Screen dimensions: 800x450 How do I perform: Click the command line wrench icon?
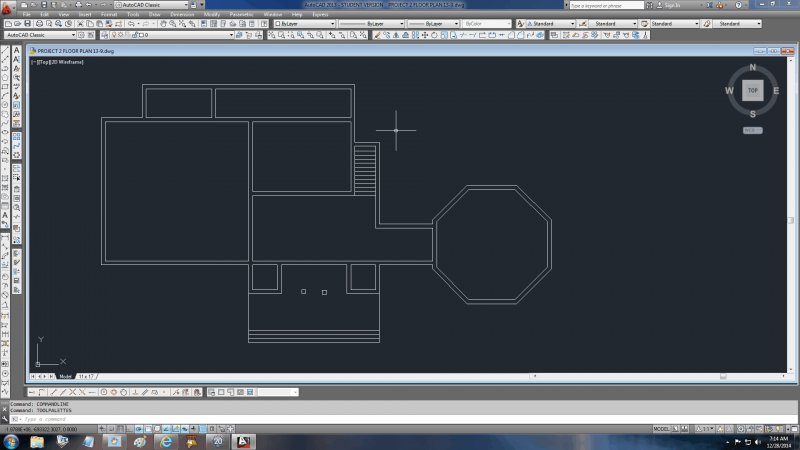pyautogui.click(x=5, y=419)
